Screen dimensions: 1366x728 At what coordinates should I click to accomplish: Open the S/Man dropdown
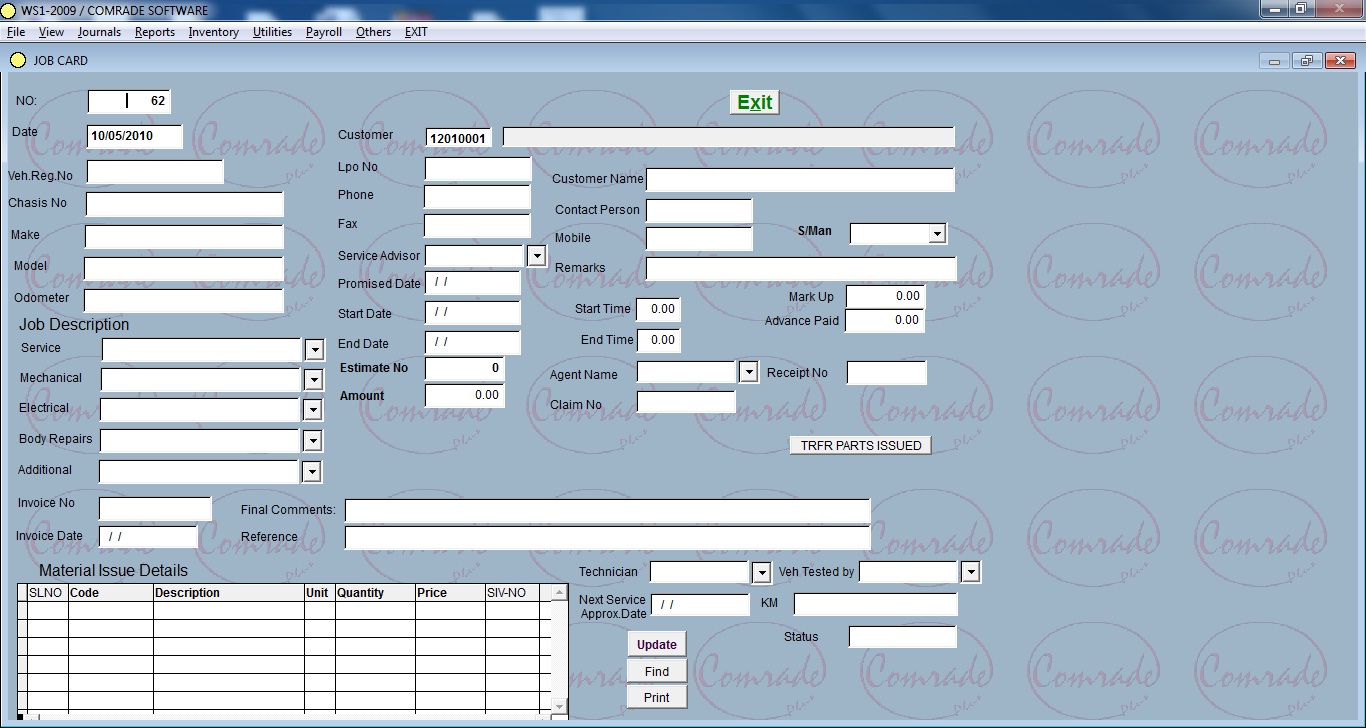937,234
